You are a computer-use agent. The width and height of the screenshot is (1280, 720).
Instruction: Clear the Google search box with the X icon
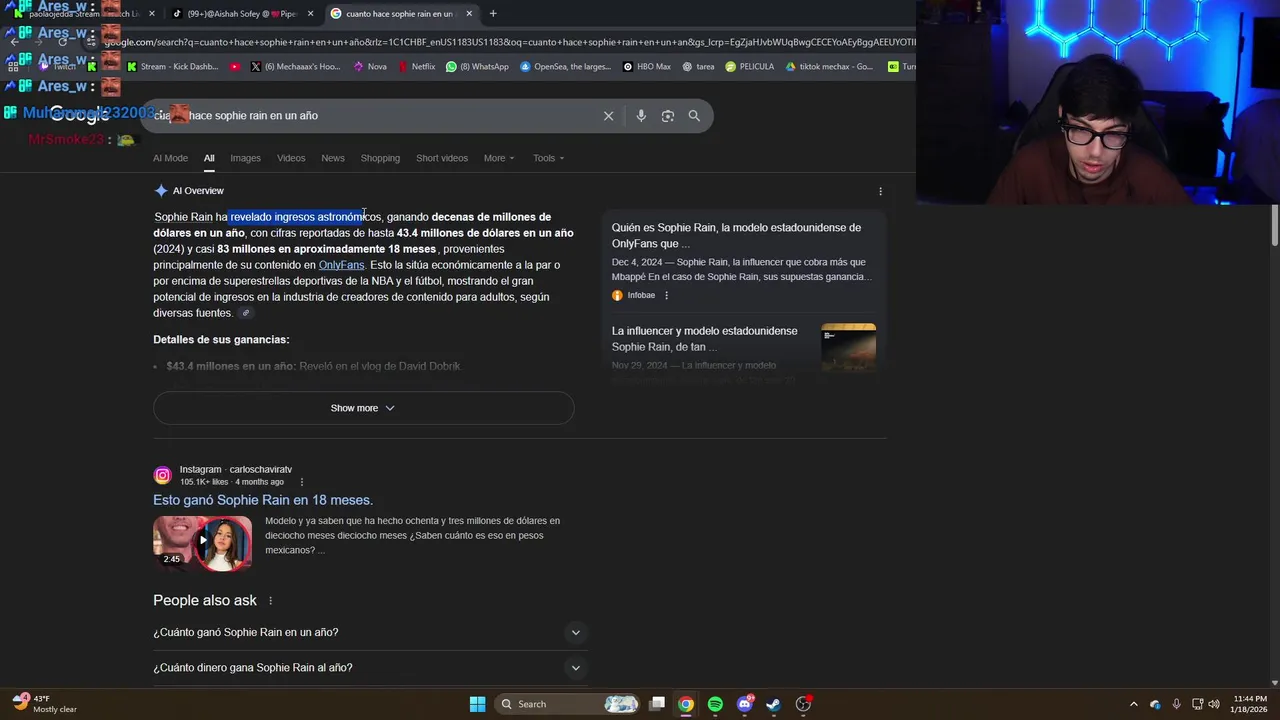(x=608, y=116)
